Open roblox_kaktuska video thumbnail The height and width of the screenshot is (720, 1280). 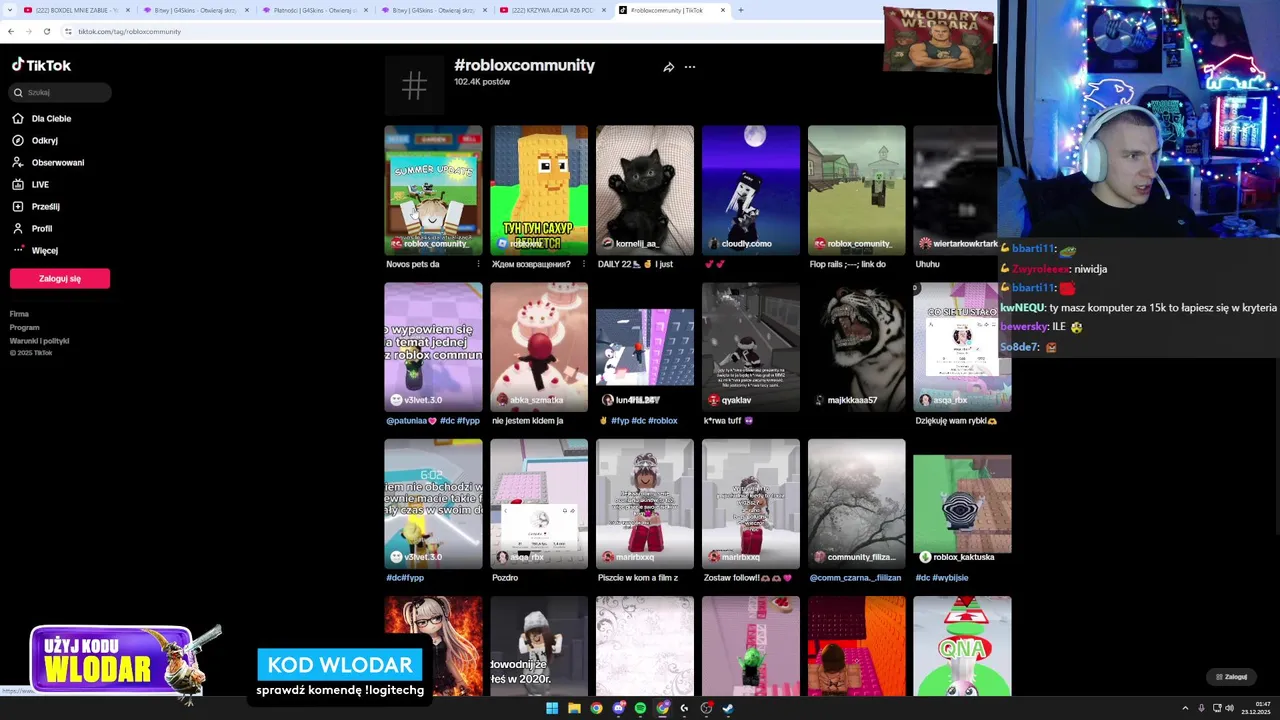(x=962, y=504)
